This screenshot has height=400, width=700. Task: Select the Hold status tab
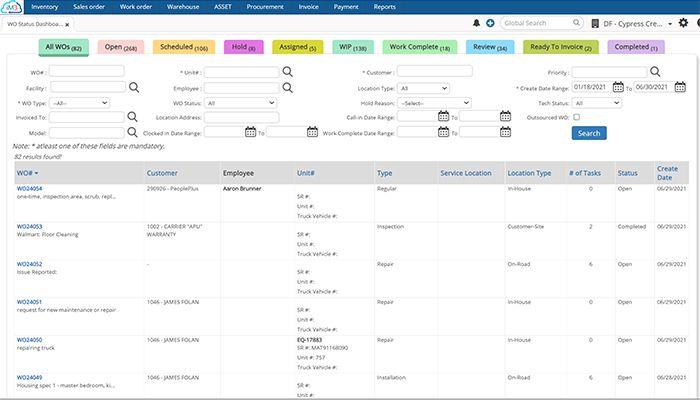244,47
